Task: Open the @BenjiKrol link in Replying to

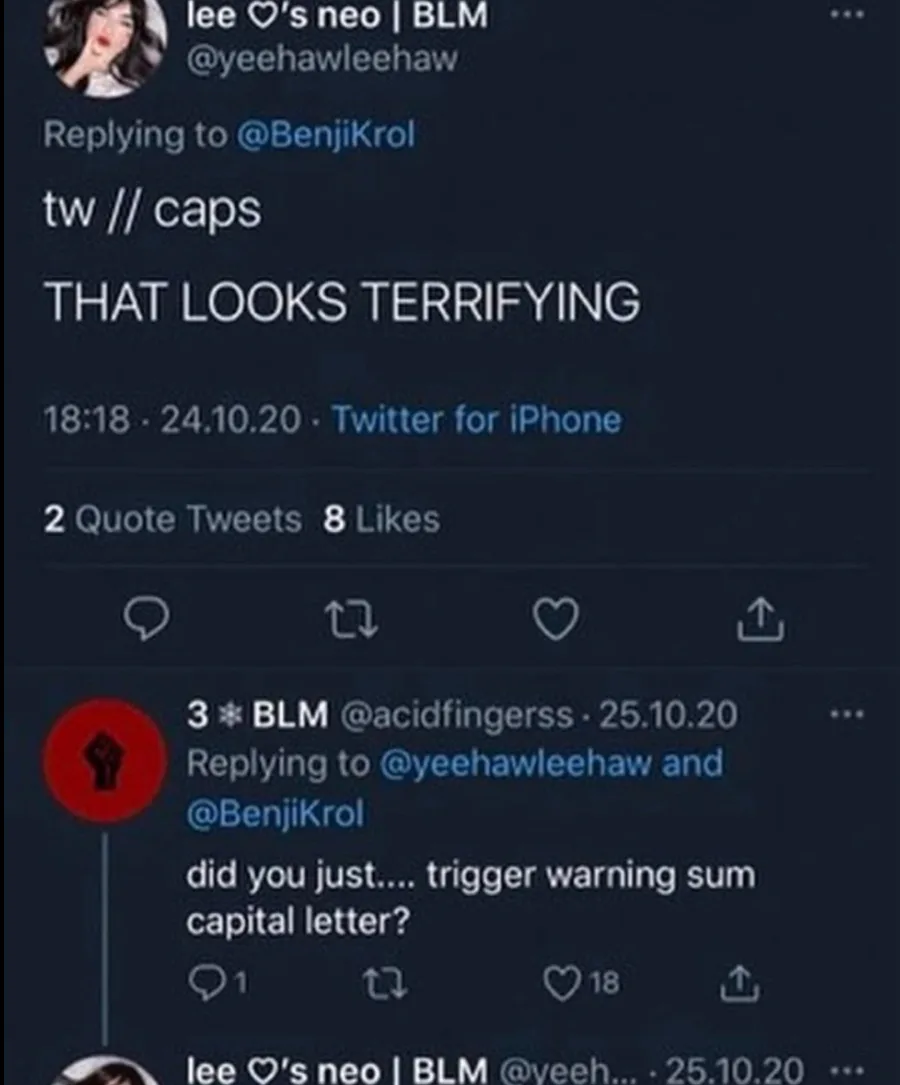Action: pyautogui.click(x=324, y=136)
